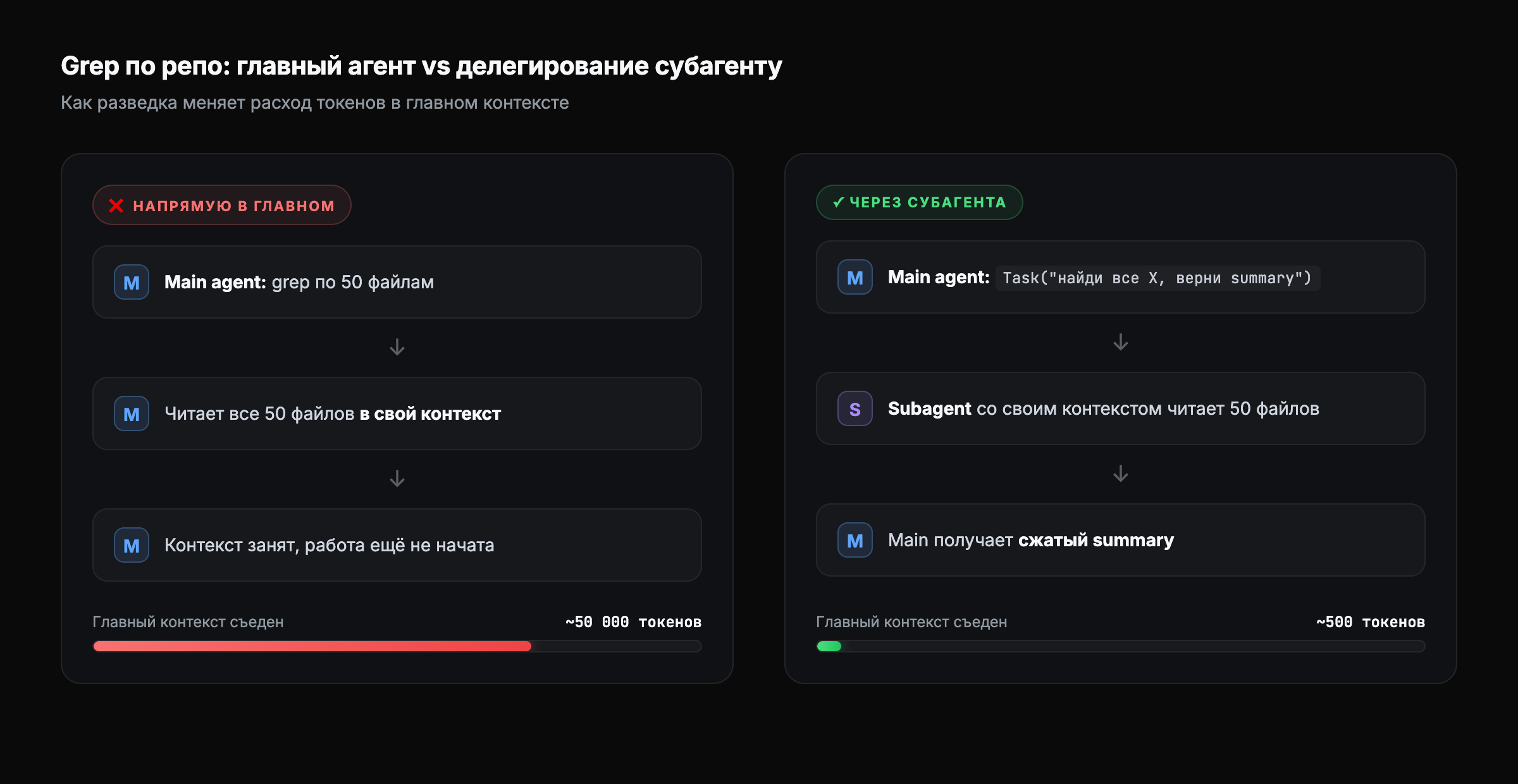Screen dimensions: 1518x784
Task: Select the M icon next to Task command
Action: click(855, 277)
